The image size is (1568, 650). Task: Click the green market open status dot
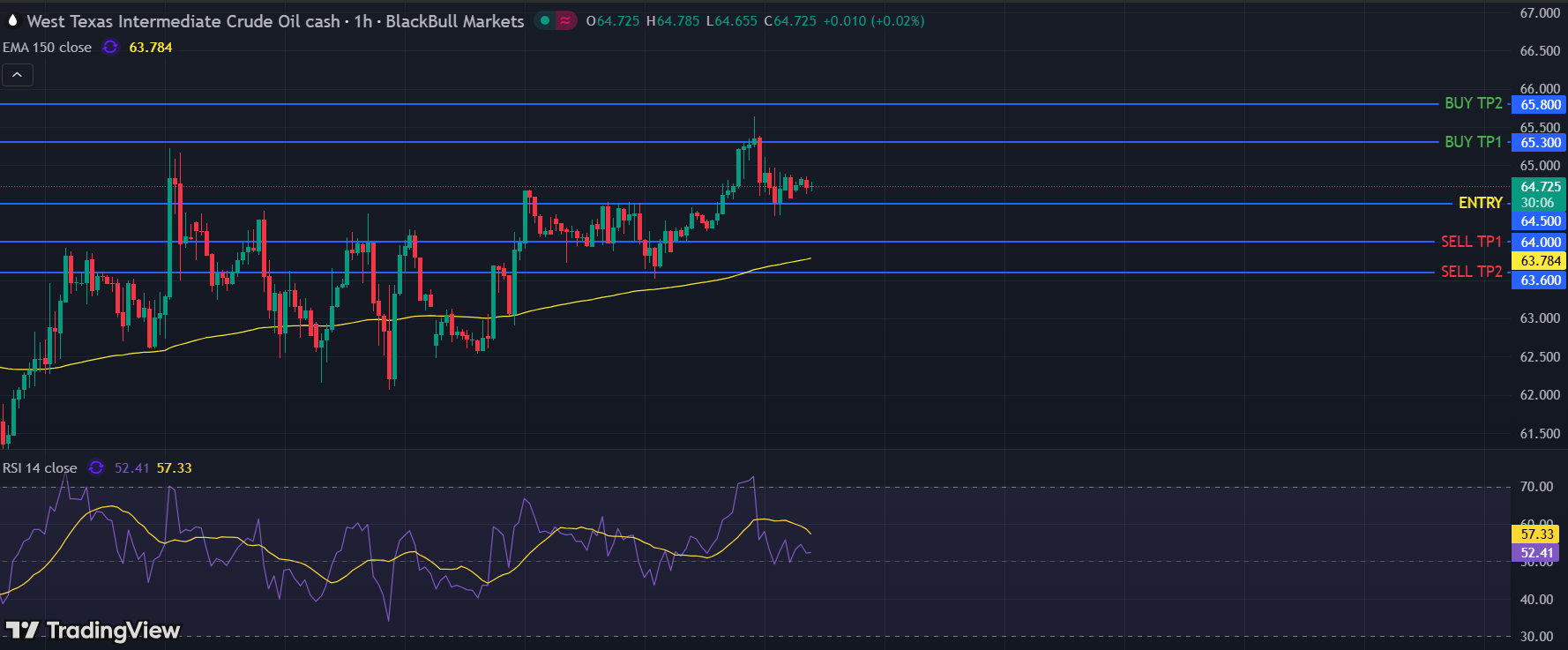(545, 20)
